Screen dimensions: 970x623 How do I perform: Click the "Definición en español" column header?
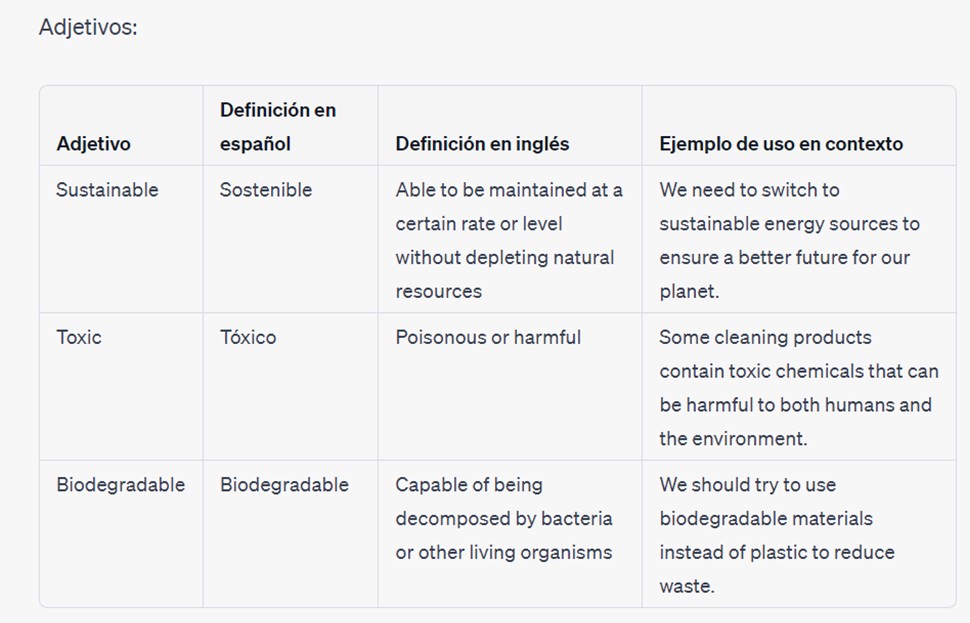[278, 127]
